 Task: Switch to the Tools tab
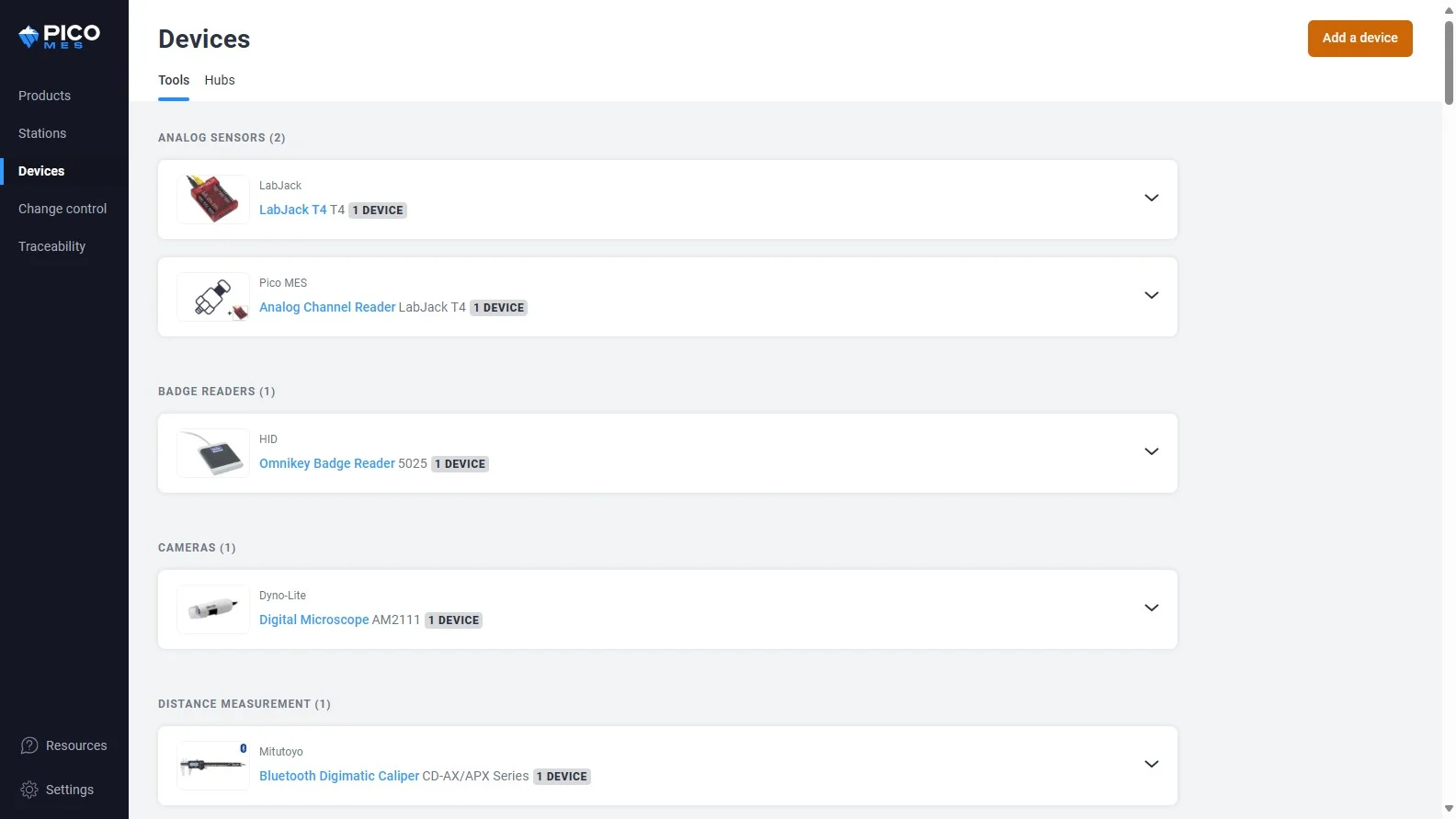(174, 80)
